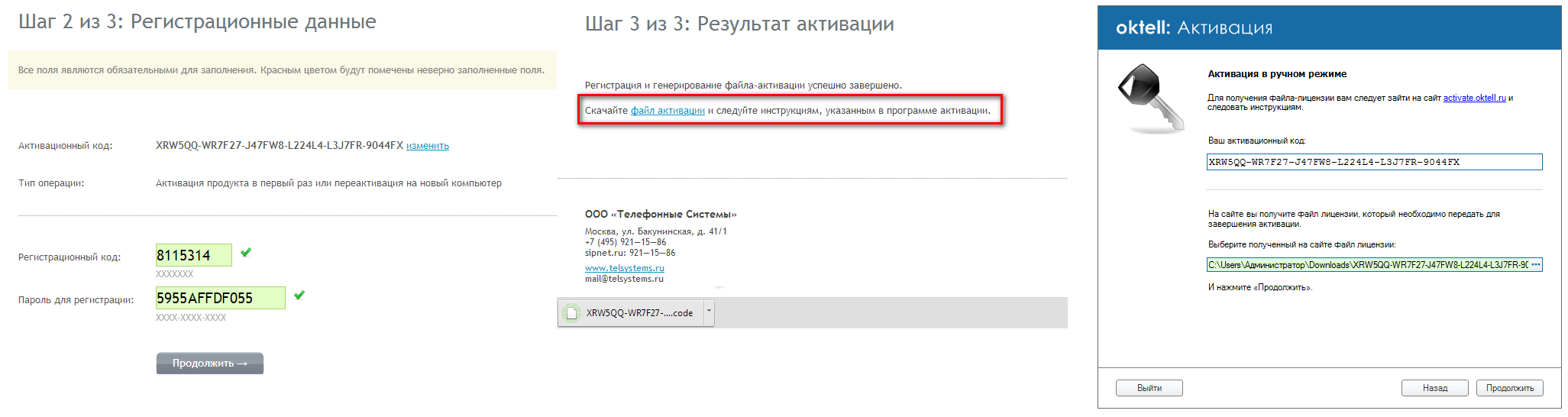Click the downloaded file's document icon
1568x417 pixels.
[571, 313]
